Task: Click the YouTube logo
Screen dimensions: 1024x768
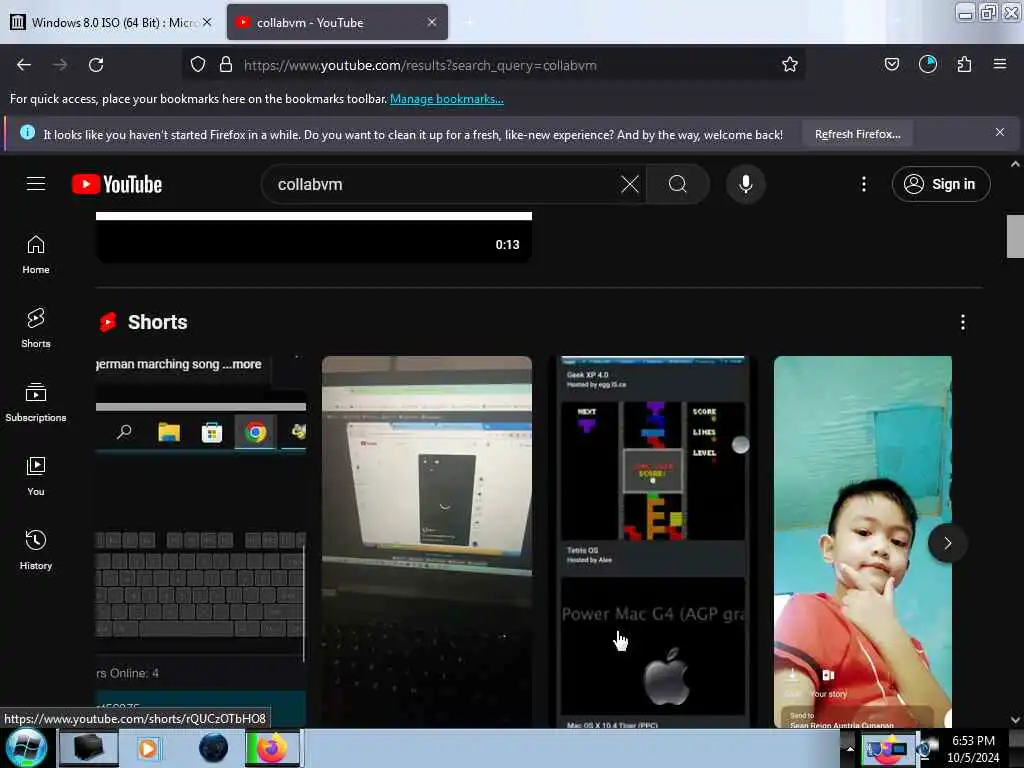Action: pyautogui.click(x=117, y=184)
